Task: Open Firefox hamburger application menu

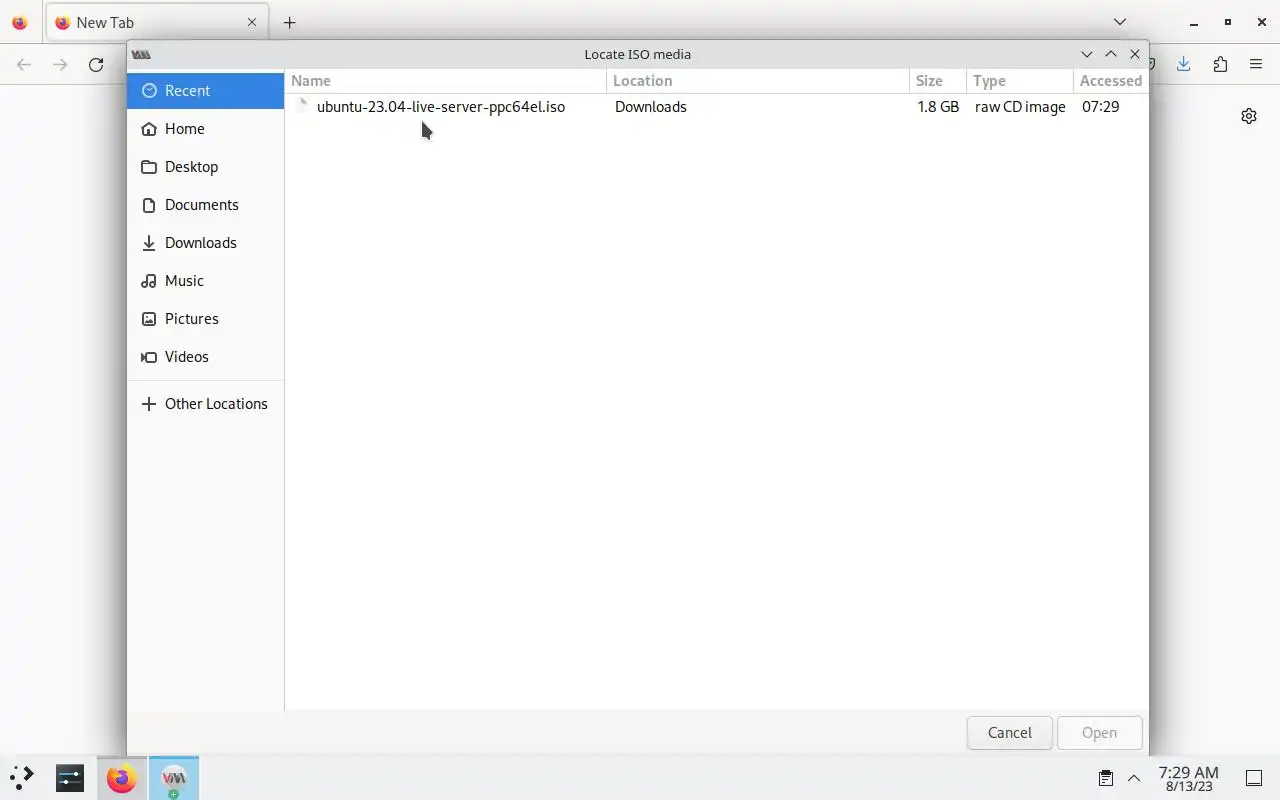Action: [1256, 64]
